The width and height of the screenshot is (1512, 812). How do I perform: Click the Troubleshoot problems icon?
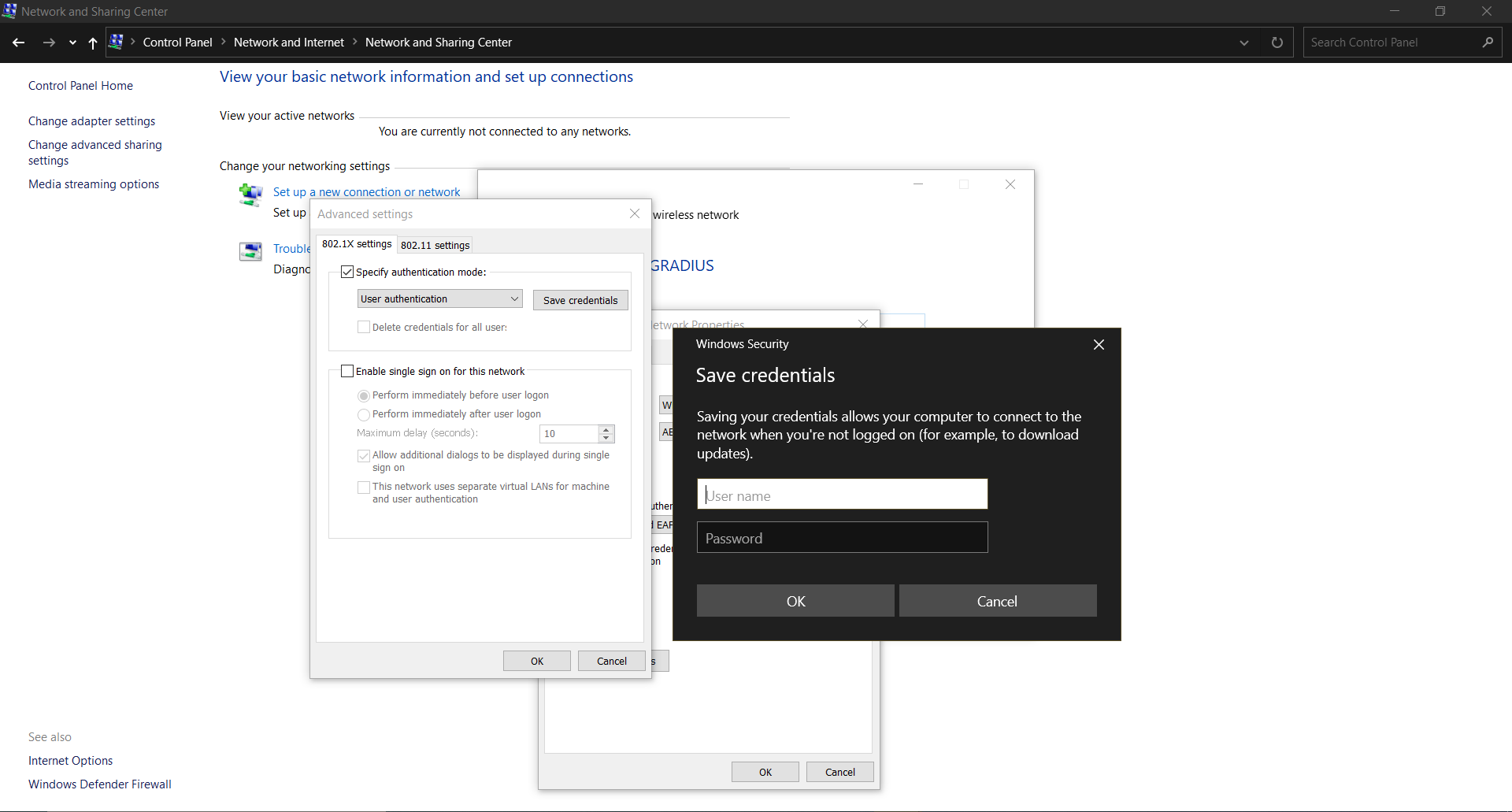click(x=250, y=251)
